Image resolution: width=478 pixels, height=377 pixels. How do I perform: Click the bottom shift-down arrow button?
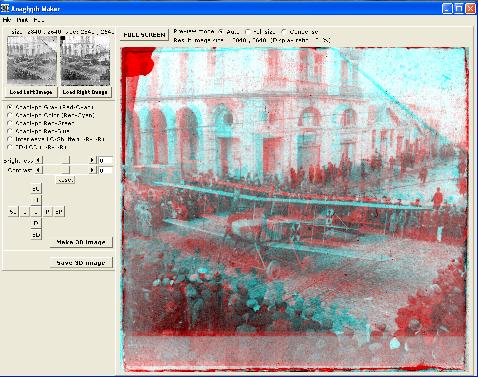36,235
